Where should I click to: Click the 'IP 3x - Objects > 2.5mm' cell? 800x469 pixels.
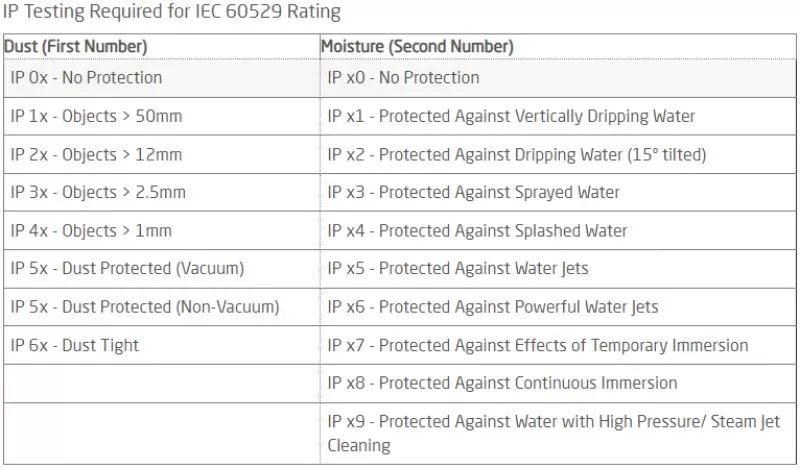pyautogui.click(x=98, y=192)
